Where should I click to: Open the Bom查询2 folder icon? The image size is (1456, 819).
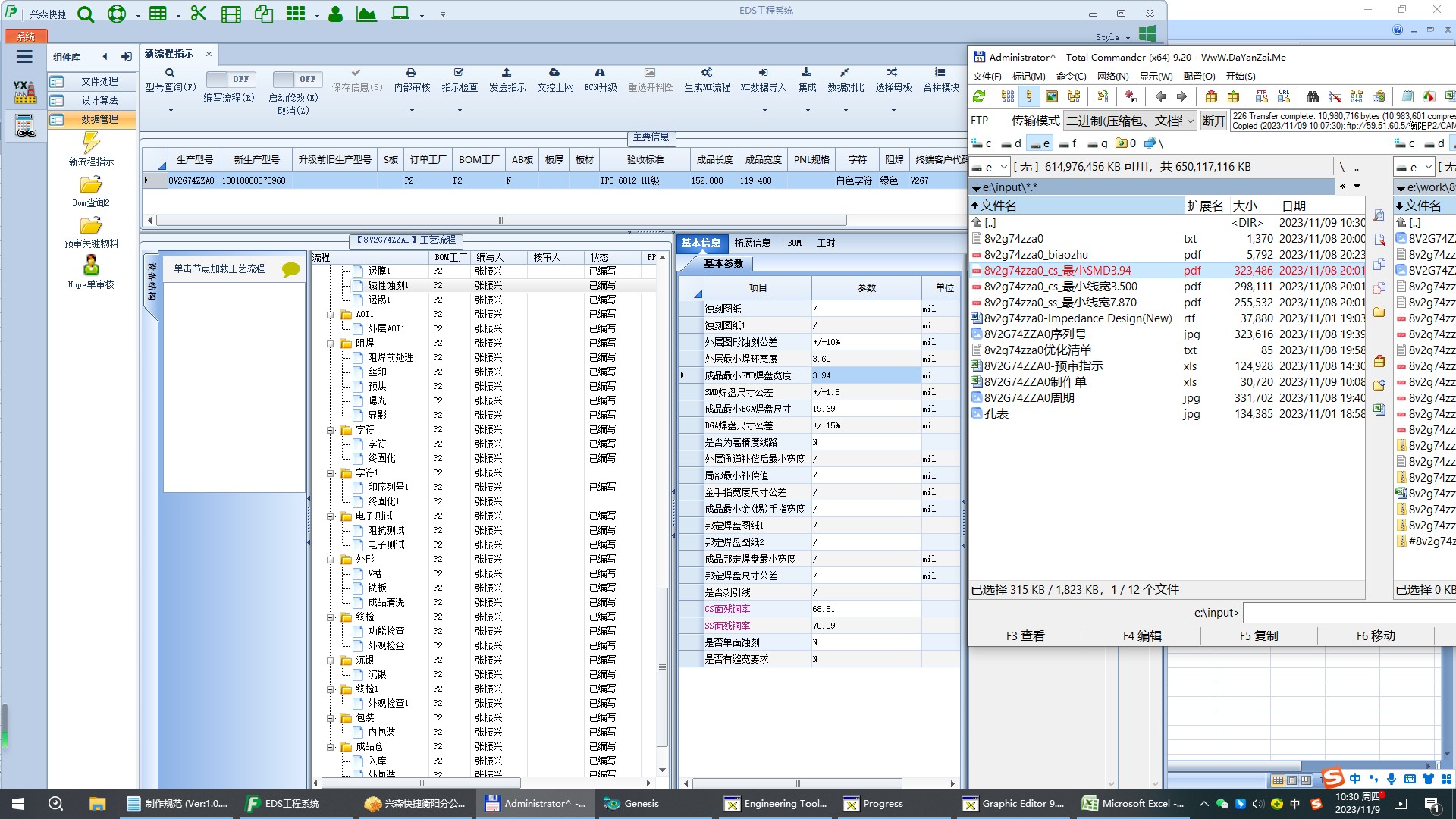coord(91,185)
